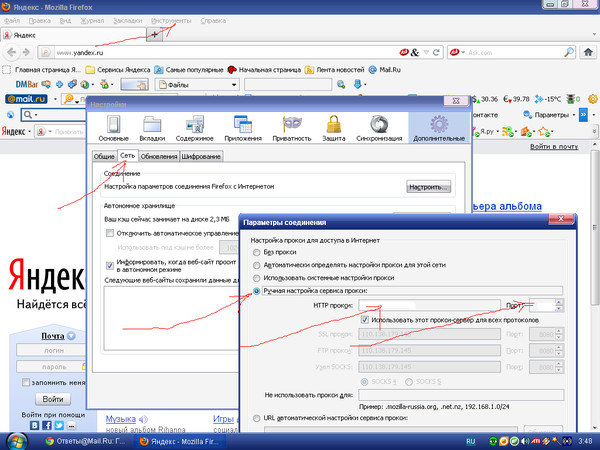Screen dimensions: 600x450
Task: Open the Закладки menu
Action: (127, 21)
